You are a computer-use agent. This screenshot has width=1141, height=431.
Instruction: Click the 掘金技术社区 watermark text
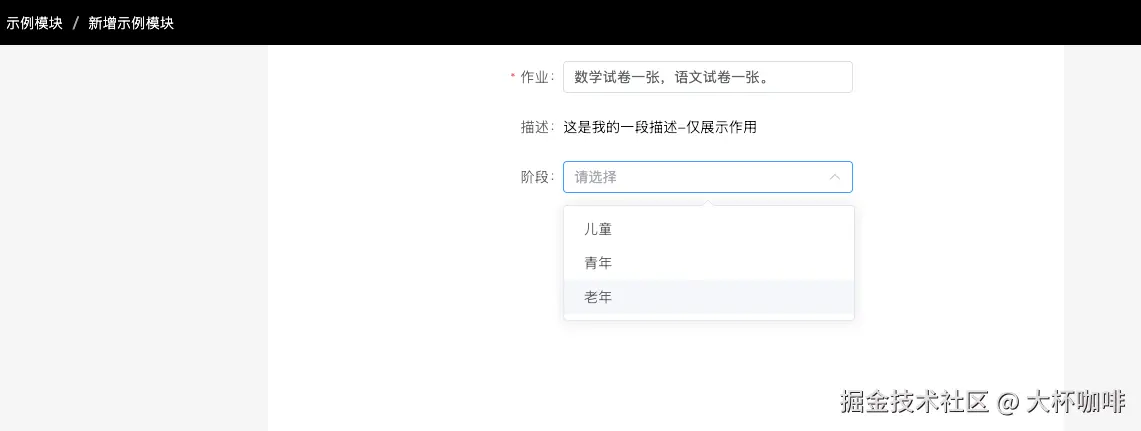(x=914, y=402)
